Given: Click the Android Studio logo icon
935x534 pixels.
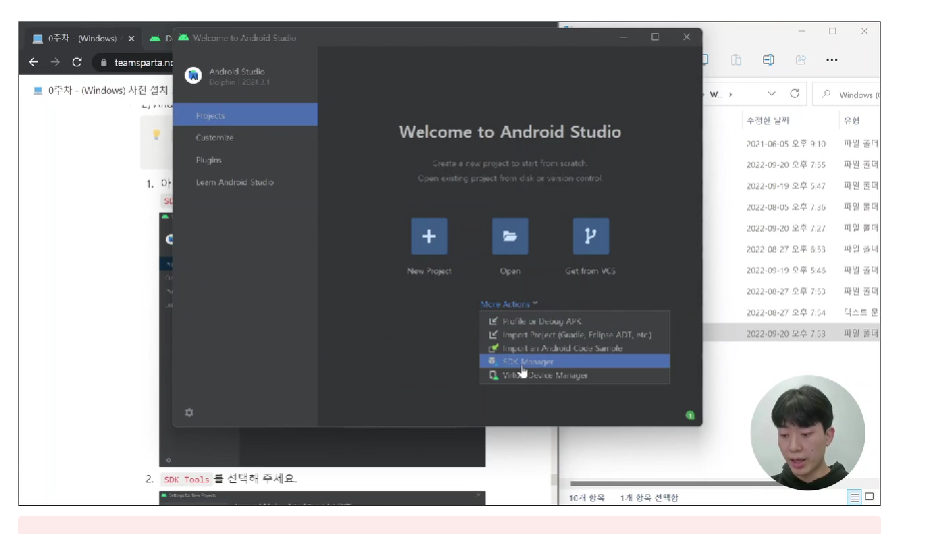Looking at the screenshot, I should point(193,76).
